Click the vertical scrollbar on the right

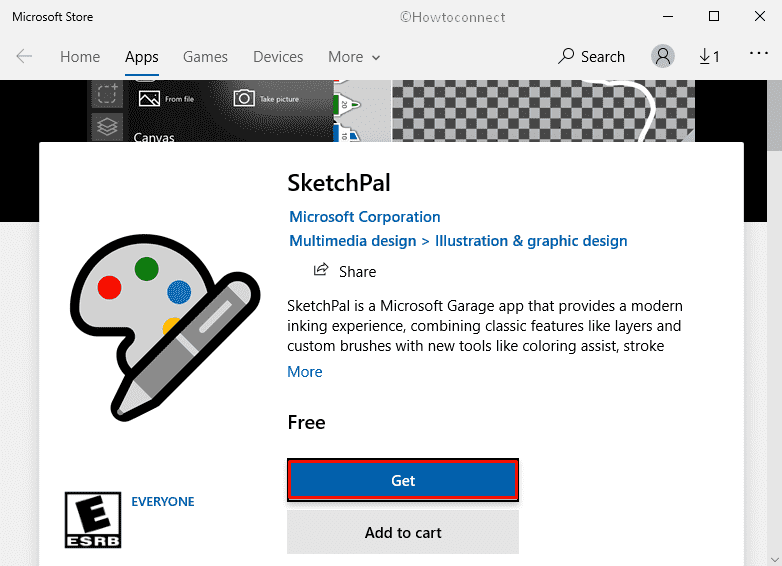pyautogui.click(x=773, y=300)
